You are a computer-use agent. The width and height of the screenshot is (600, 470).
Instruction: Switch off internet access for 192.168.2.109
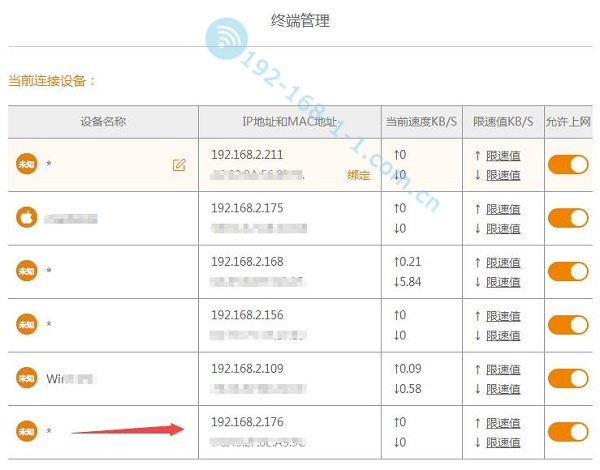pos(568,379)
